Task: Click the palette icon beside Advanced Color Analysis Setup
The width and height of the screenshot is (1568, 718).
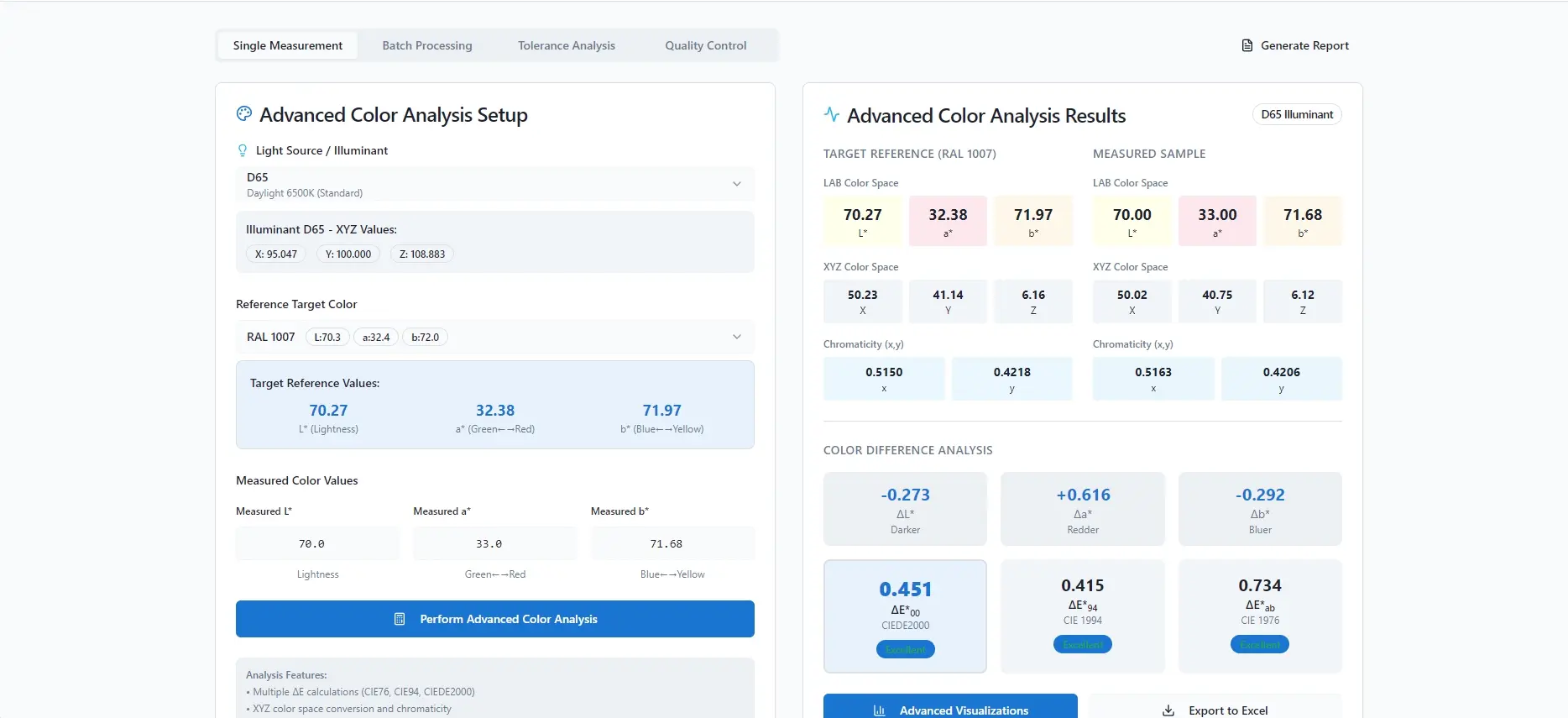Action: click(x=244, y=113)
